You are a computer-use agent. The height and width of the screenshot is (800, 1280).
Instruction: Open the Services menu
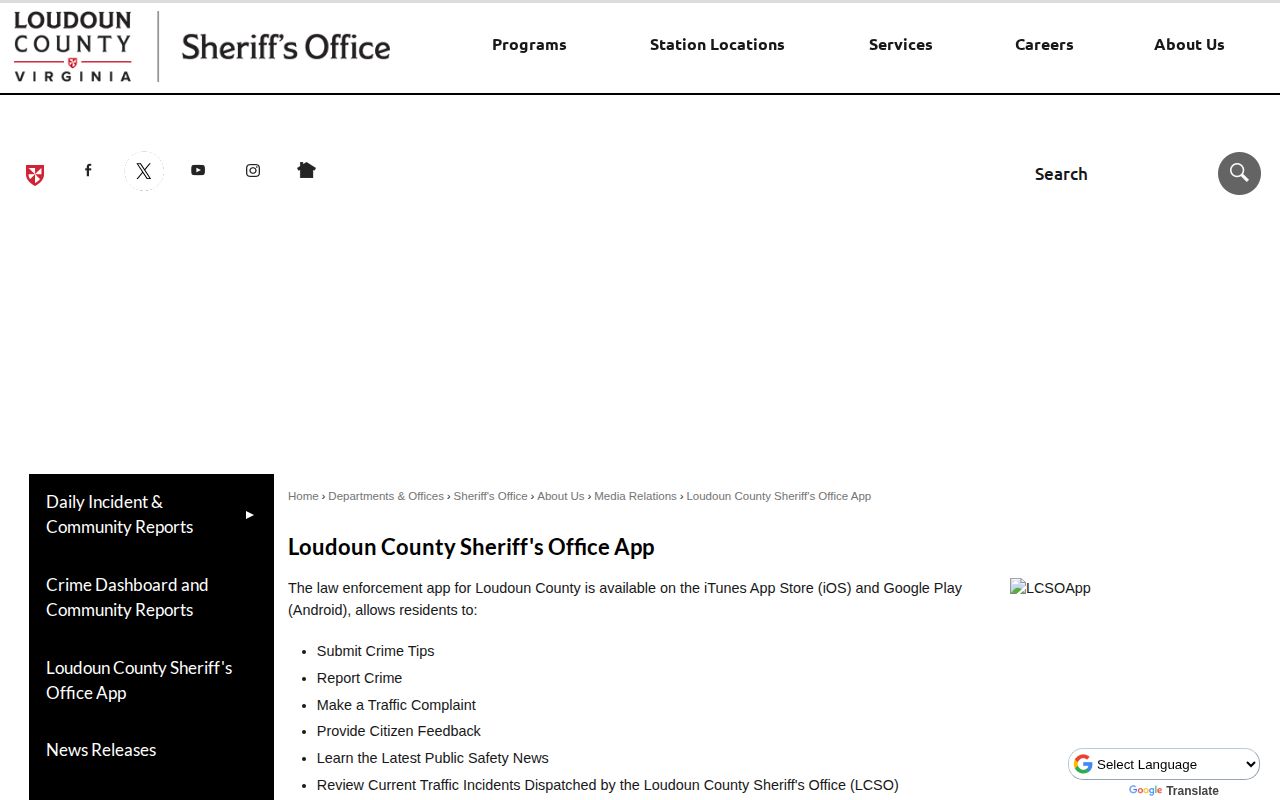[900, 45]
